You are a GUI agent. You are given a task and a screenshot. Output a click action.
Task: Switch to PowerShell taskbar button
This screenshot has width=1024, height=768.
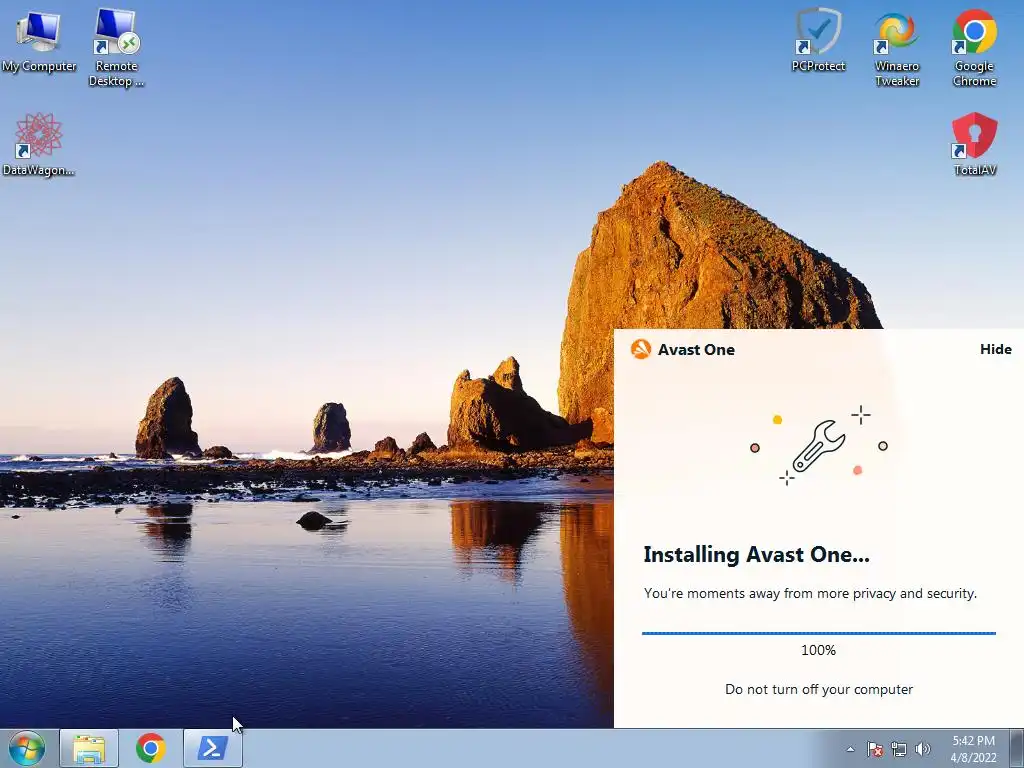[213, 748]
